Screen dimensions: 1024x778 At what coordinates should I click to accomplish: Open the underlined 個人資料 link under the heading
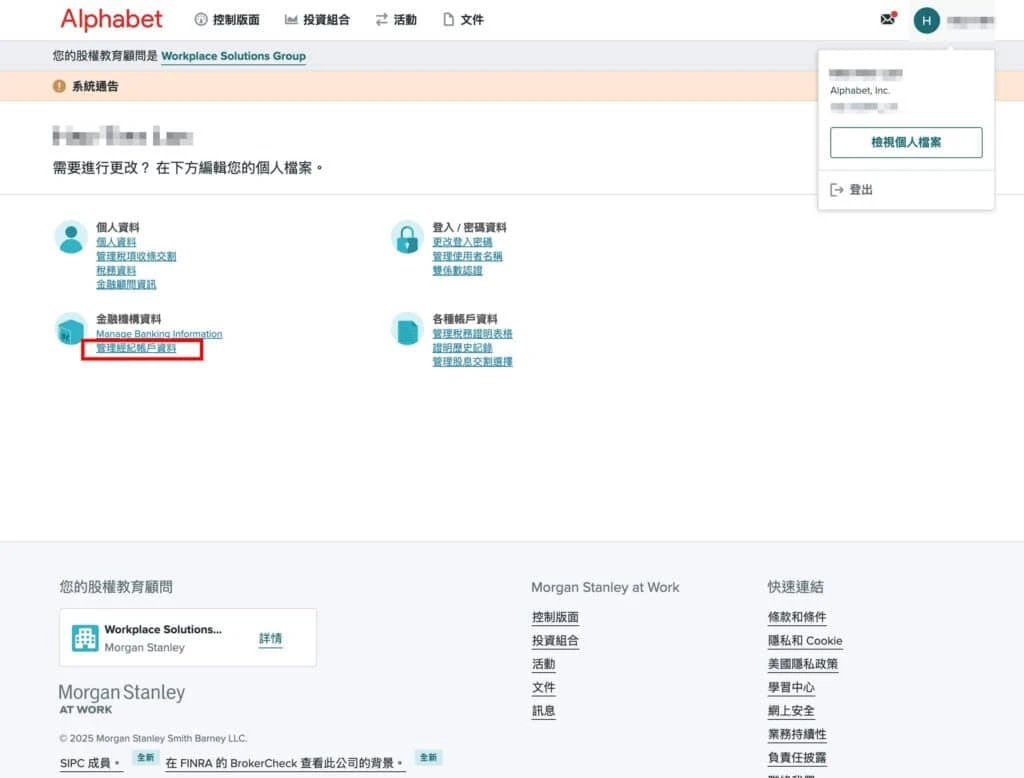coord(116,242)
